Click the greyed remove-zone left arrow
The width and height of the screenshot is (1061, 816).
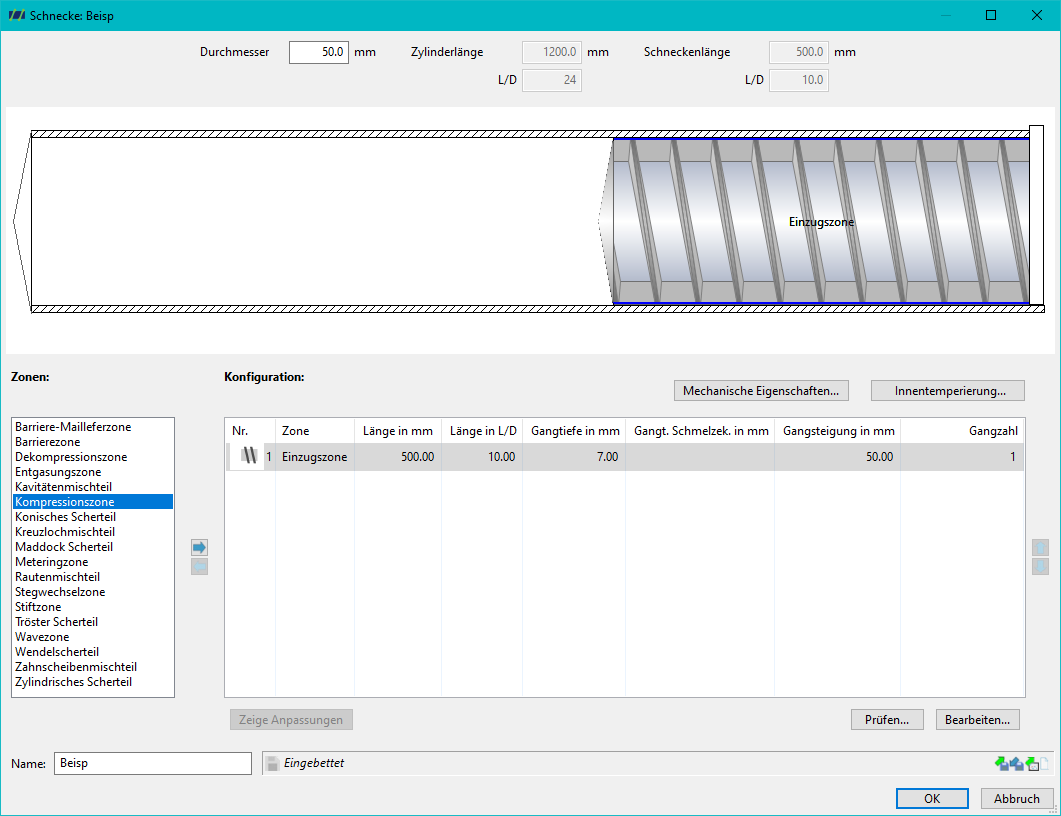199,566
